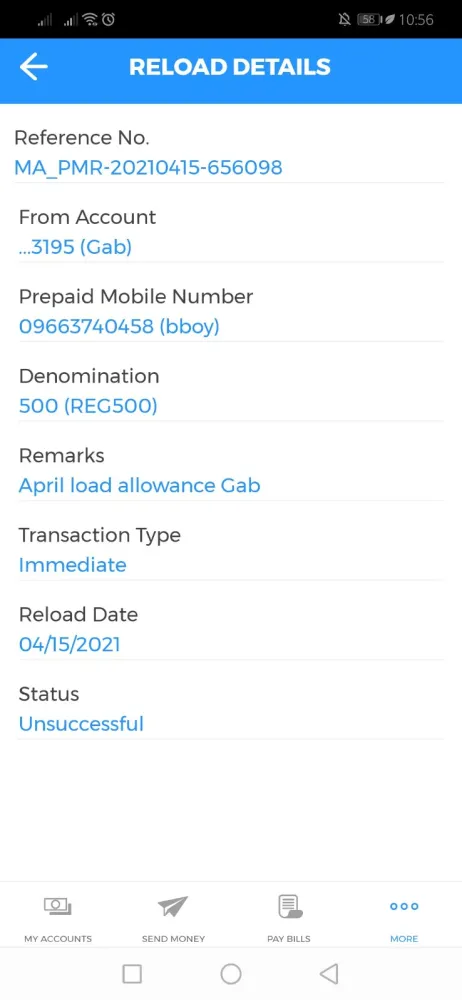Tap the reload date 04/15/2021
Screen dimensions: 462x1000
click(70, 644)
